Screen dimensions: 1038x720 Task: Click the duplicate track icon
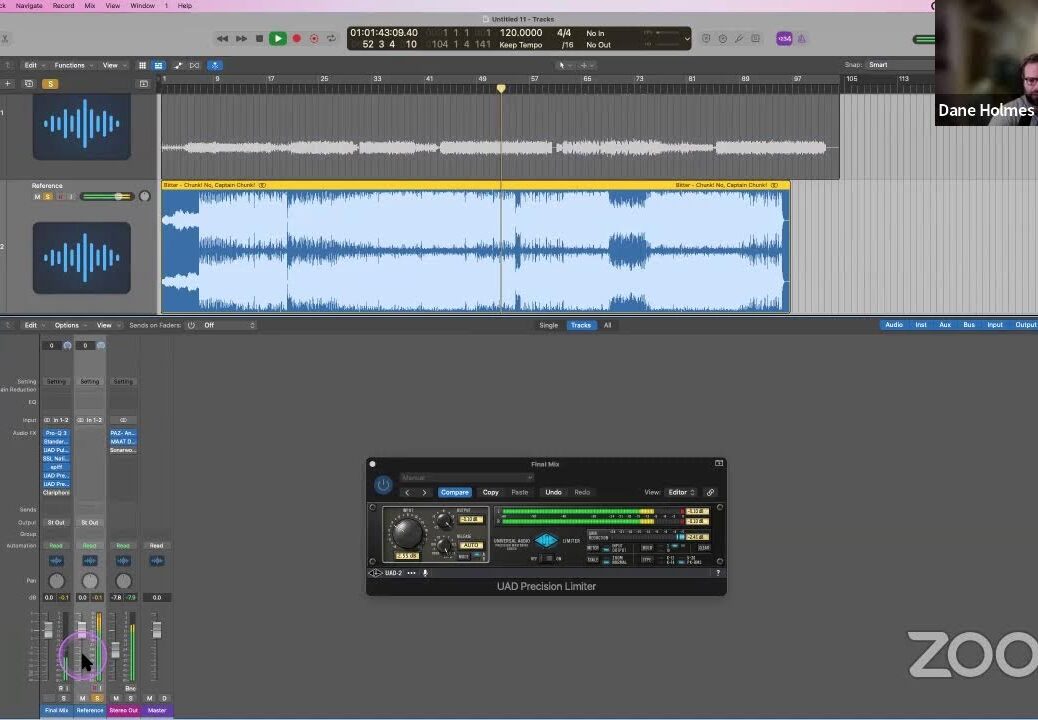coord(28,84)
